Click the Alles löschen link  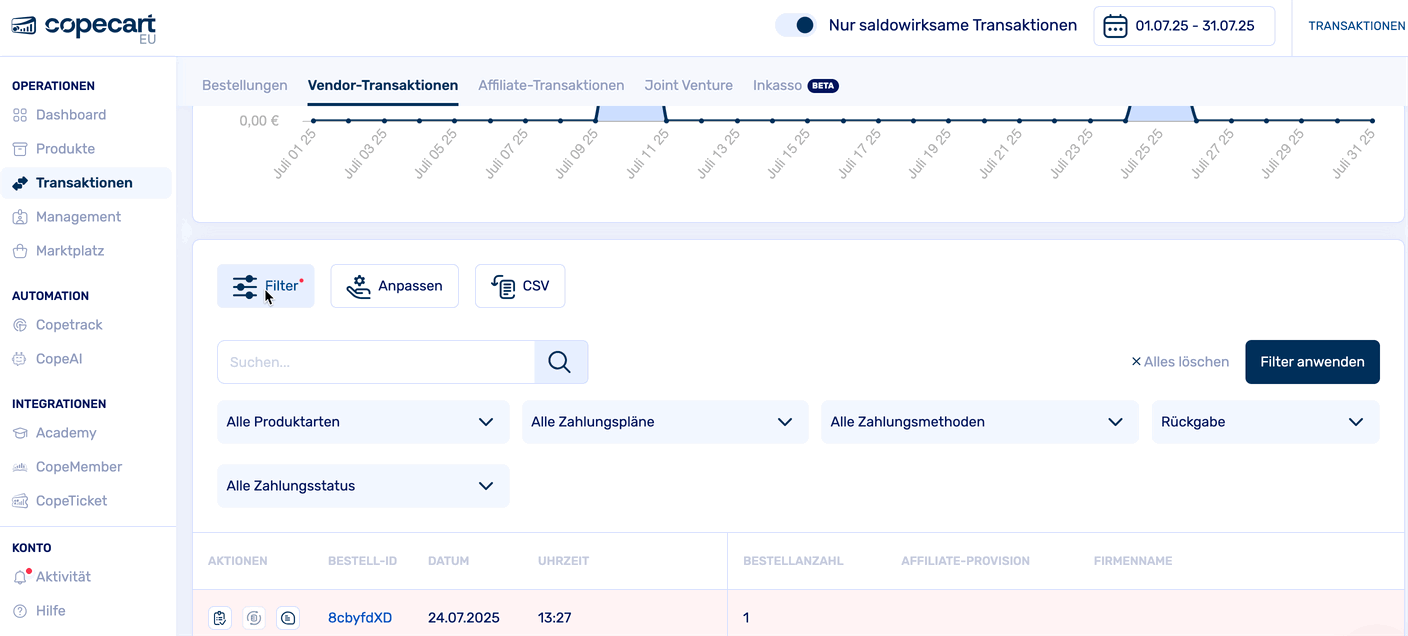coord(1180,362)
